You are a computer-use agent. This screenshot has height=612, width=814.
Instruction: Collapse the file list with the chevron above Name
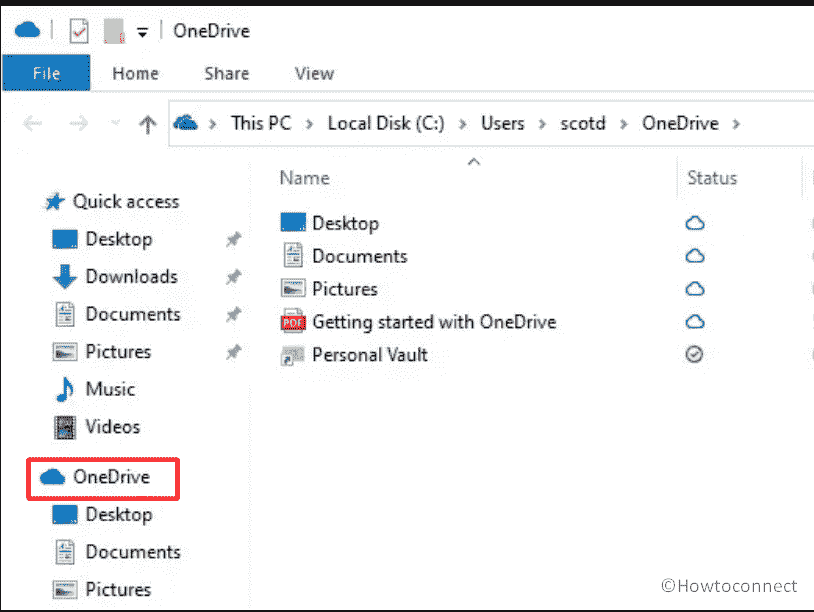[473, 160]
